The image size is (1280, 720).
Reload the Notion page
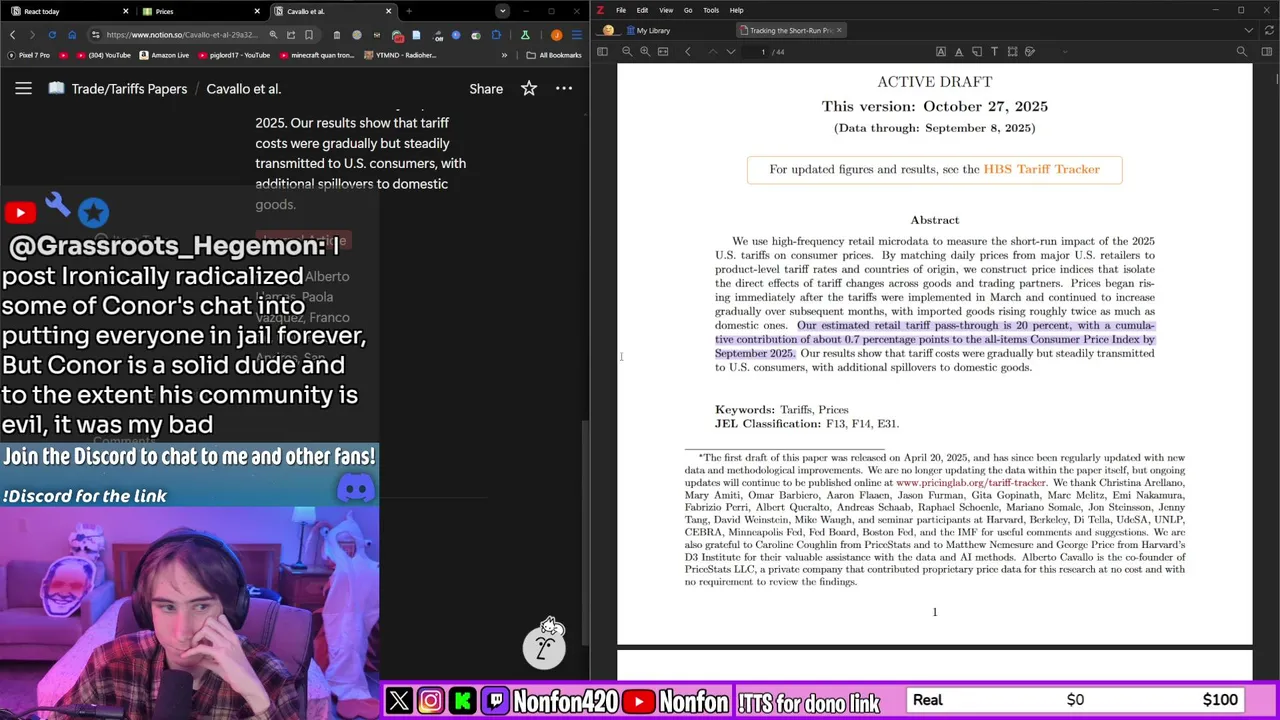point(52,35)
